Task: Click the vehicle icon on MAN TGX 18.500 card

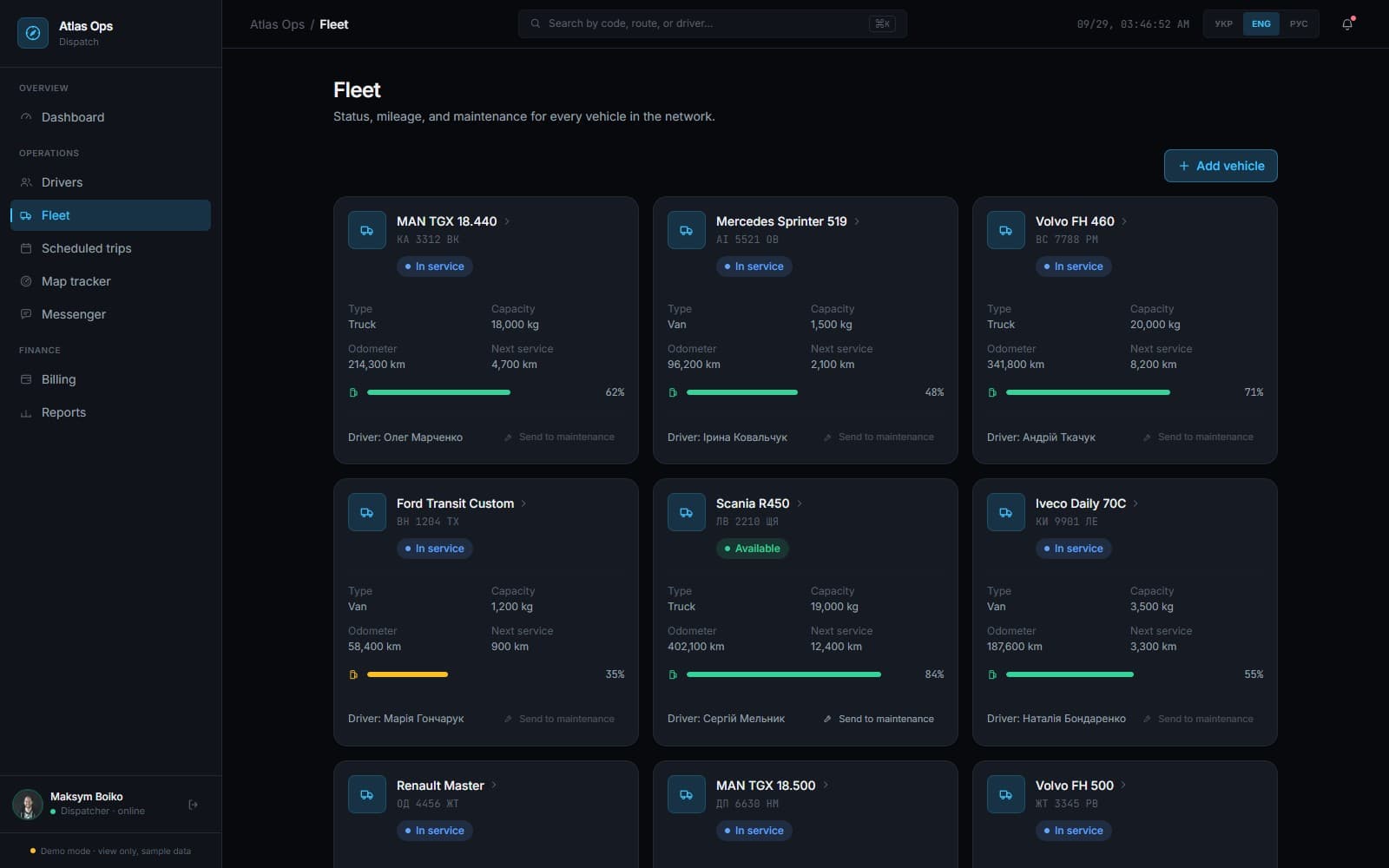Action: [687, 795]
